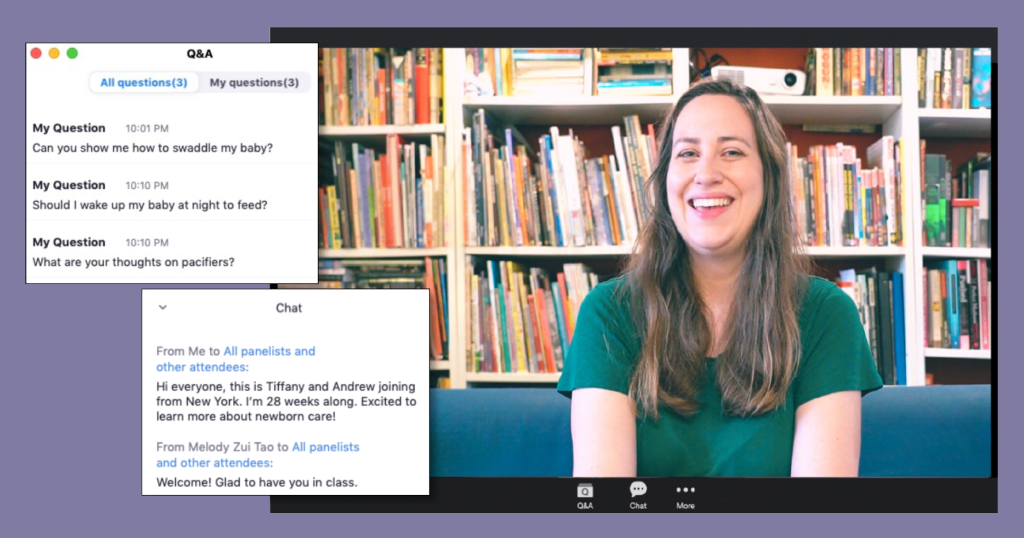Close the Q&A window with red button
This screenshot has height=538, width=1024.
(36, 53)
